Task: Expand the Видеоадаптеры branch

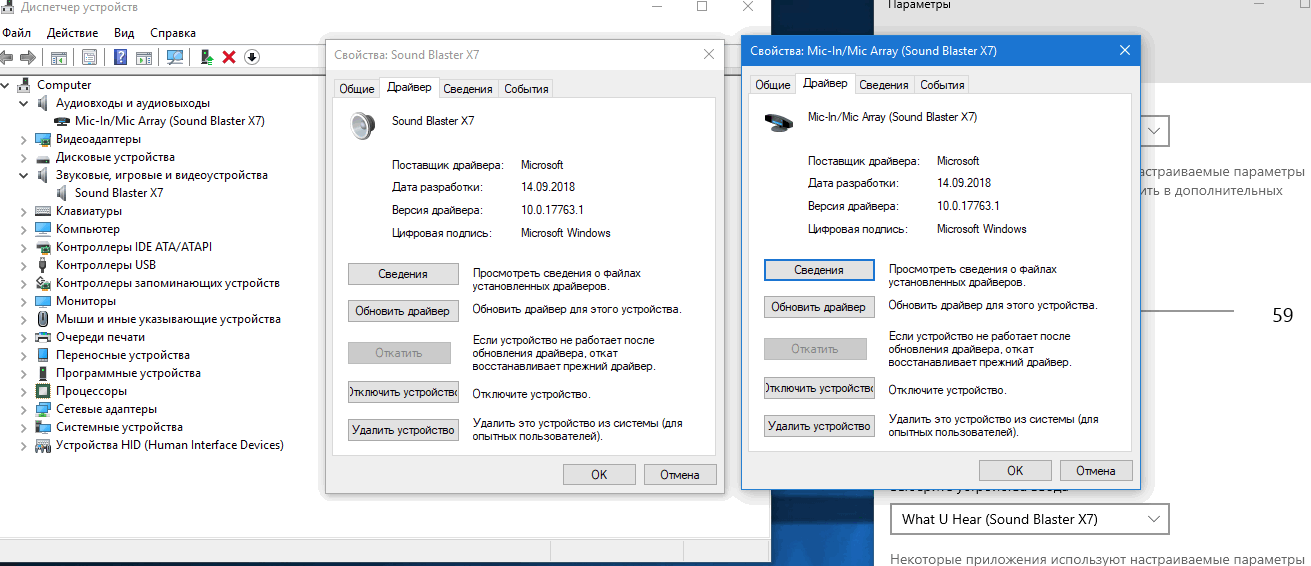Action: 24,139
